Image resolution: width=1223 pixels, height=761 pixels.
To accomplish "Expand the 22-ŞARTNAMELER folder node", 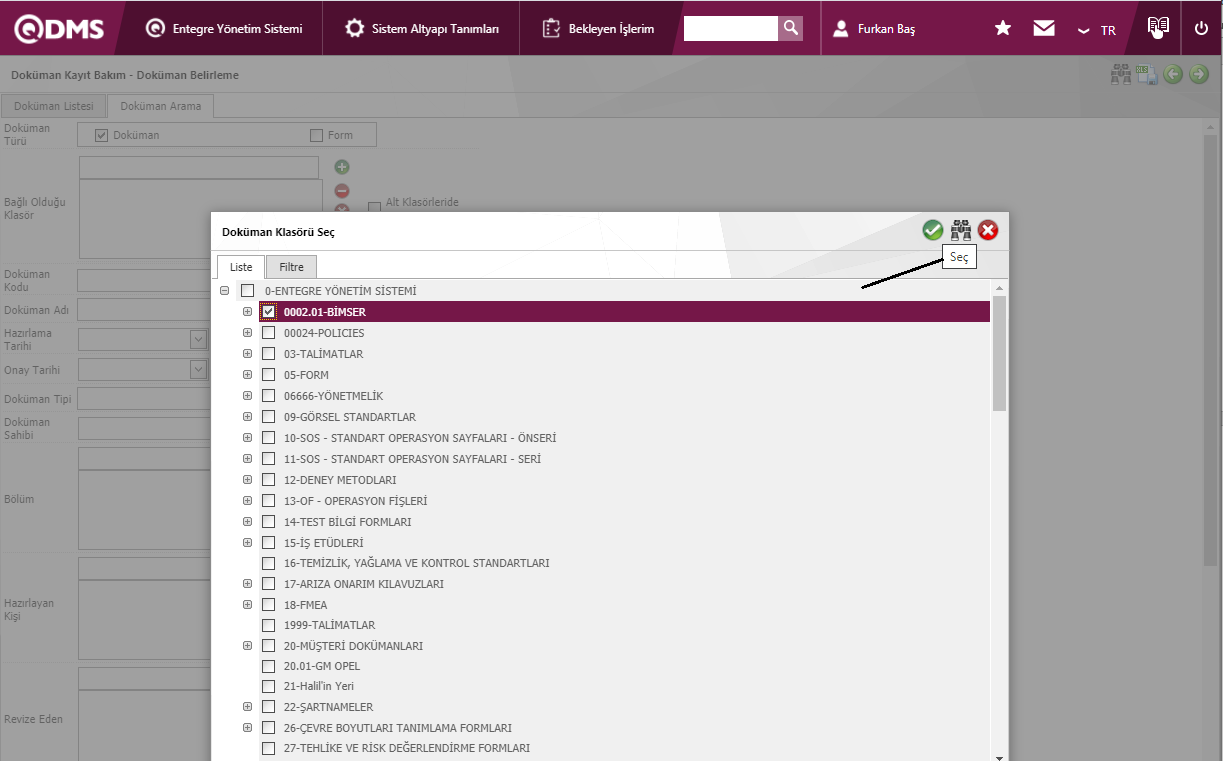I will pos(247,707).
